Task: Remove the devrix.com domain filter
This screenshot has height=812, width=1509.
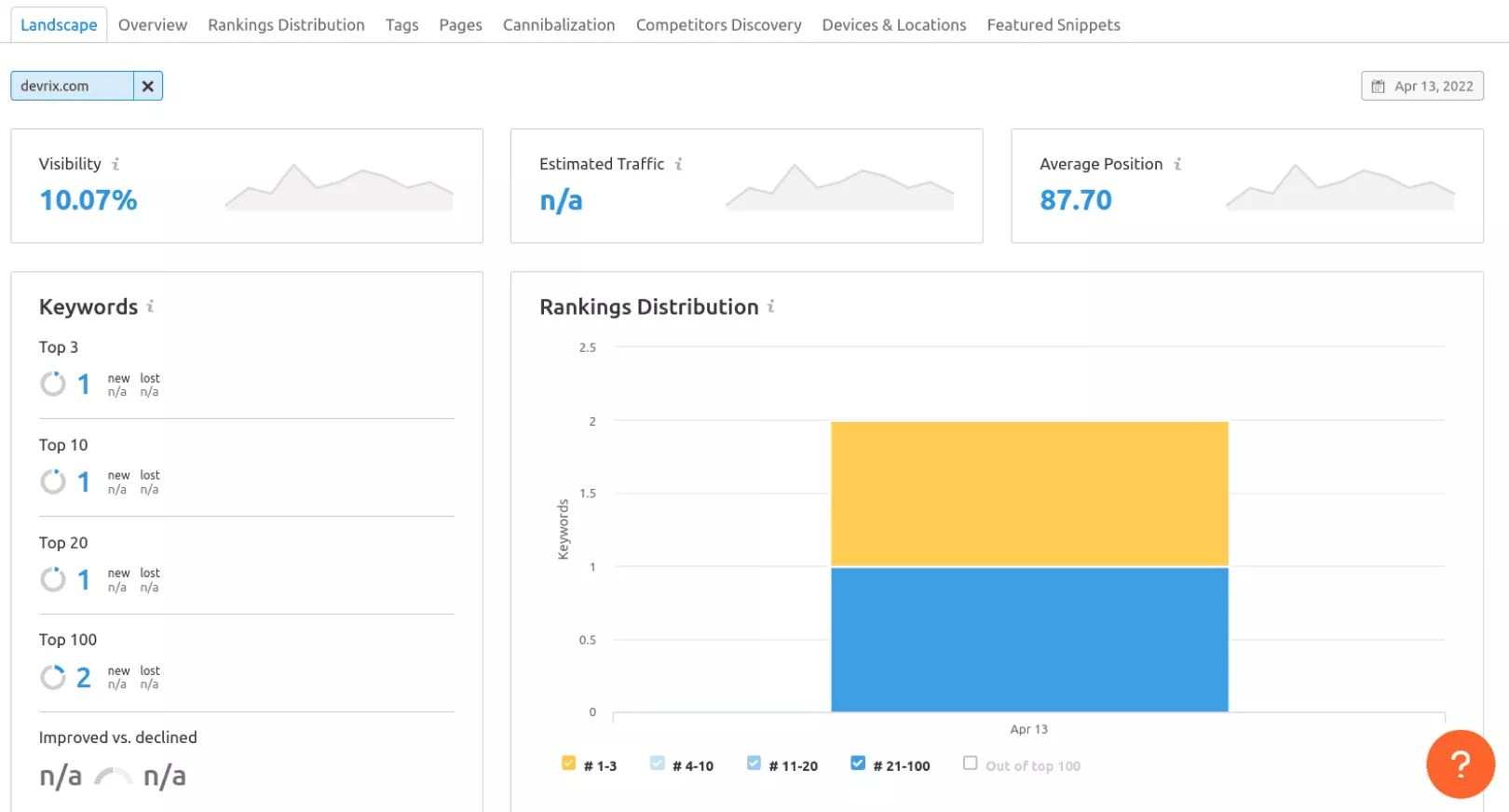Action: [x=148, y=86]
